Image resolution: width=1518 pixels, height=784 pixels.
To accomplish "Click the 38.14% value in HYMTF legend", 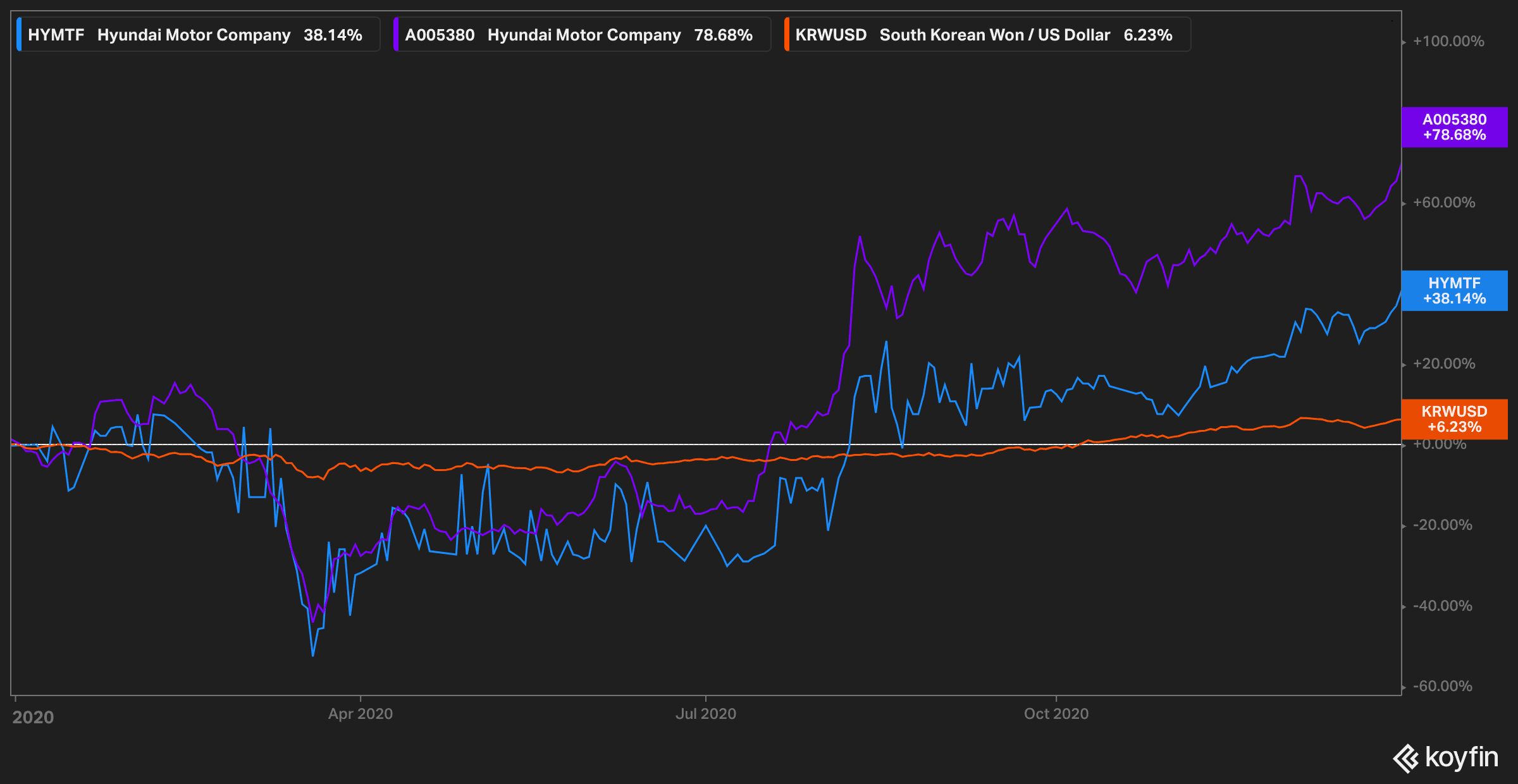I will pyautogui.click(x=333, y=35).
